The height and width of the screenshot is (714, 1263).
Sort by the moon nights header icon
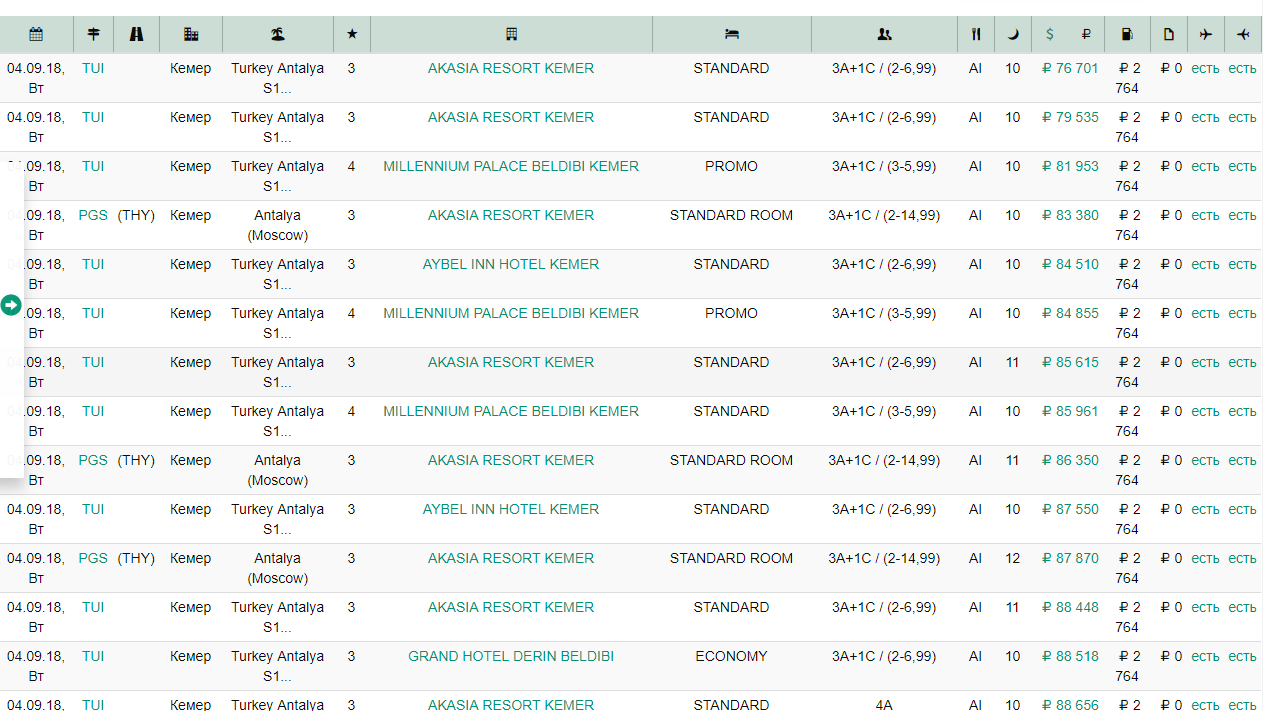[x=1013, y=34]
